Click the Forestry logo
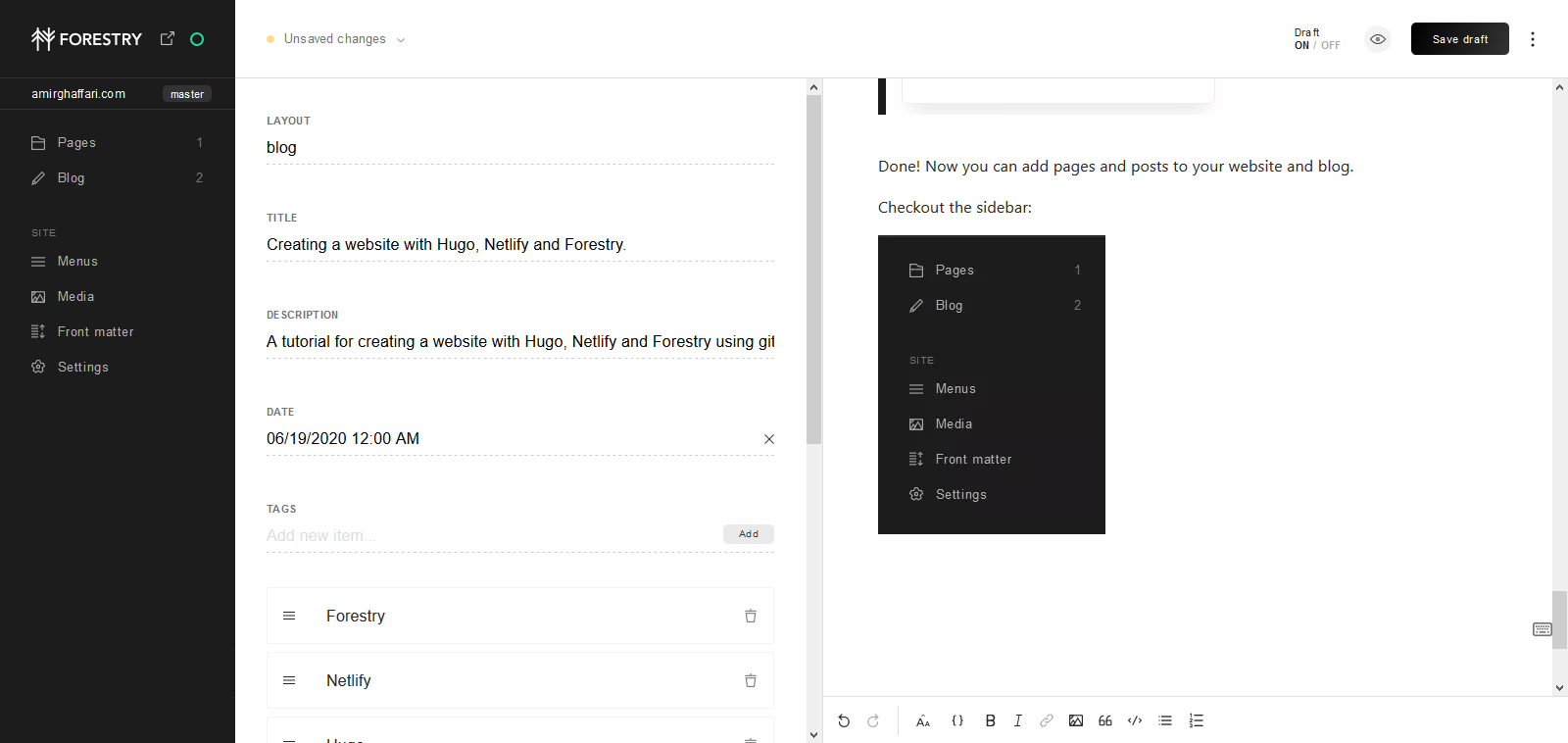 pyautogui.click(x=86, y=39)
